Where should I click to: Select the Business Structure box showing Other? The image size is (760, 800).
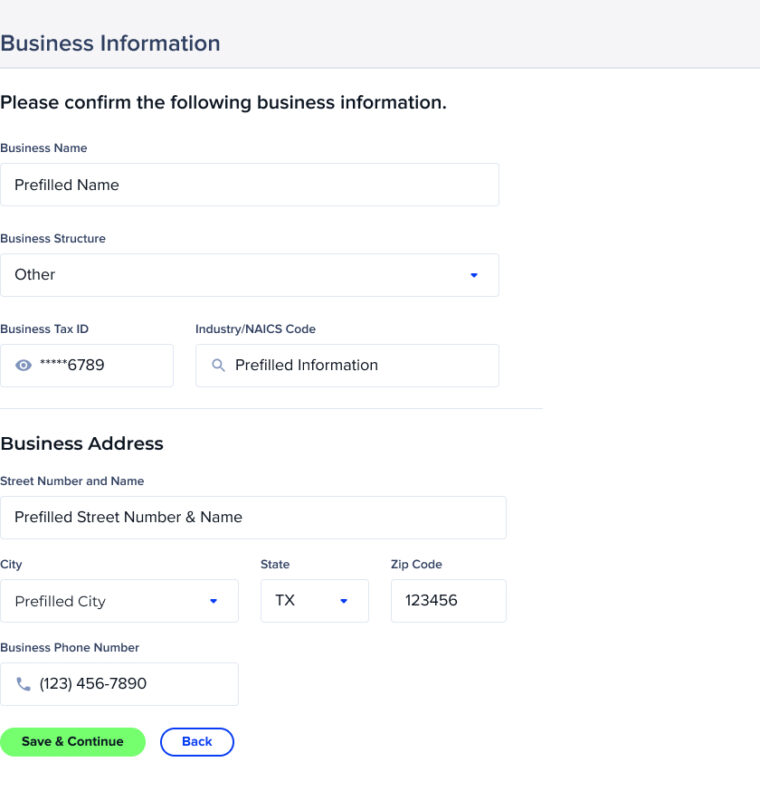pyautogui.click(x=249, y=275)
